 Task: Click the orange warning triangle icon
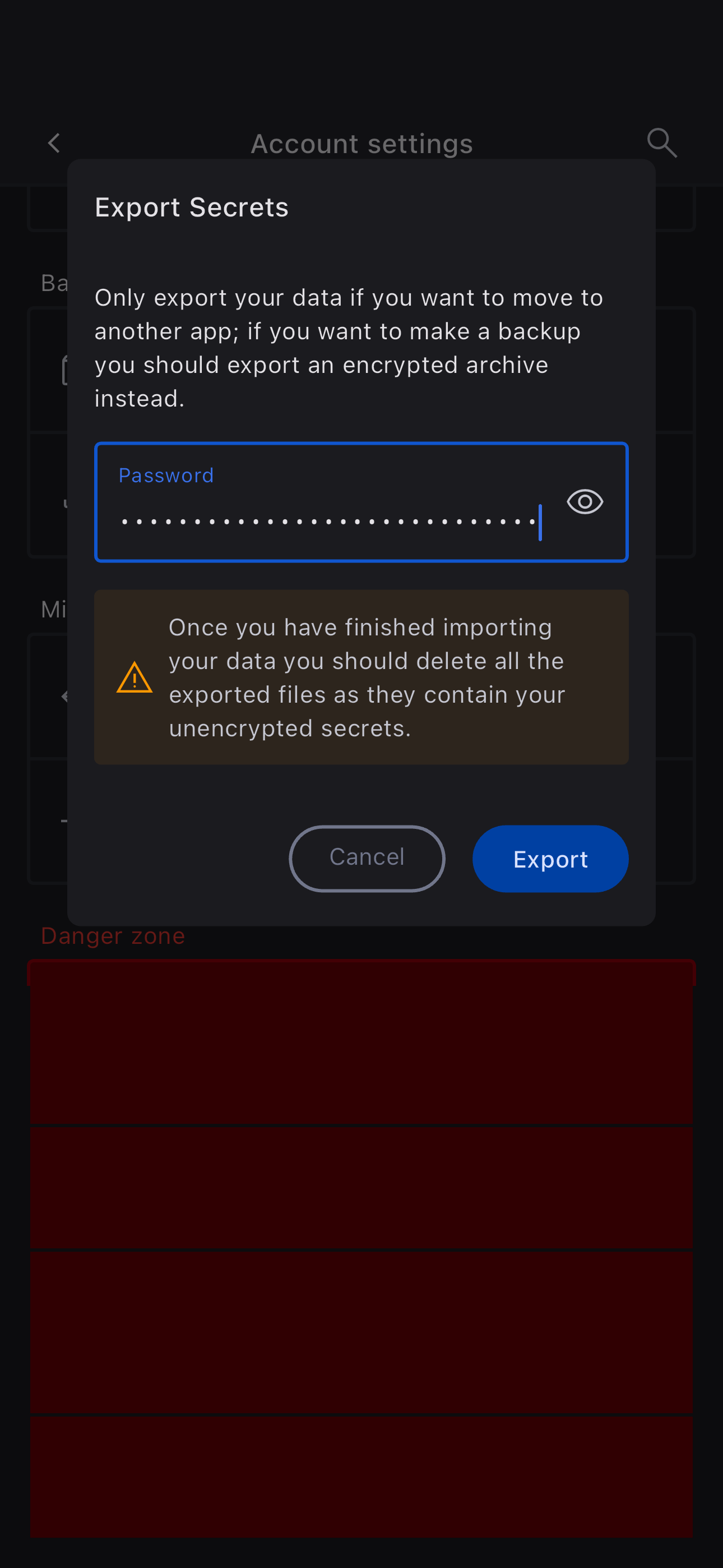(x=134, y=677)
